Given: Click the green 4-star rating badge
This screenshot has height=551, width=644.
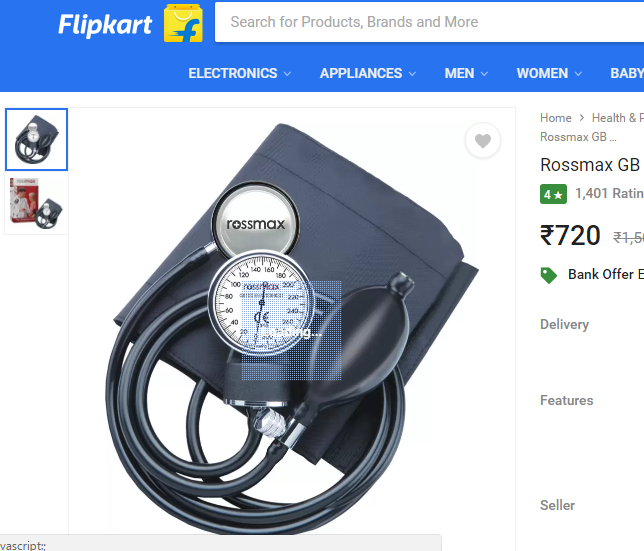Looking at the screenshot, I should pos(553,194).
